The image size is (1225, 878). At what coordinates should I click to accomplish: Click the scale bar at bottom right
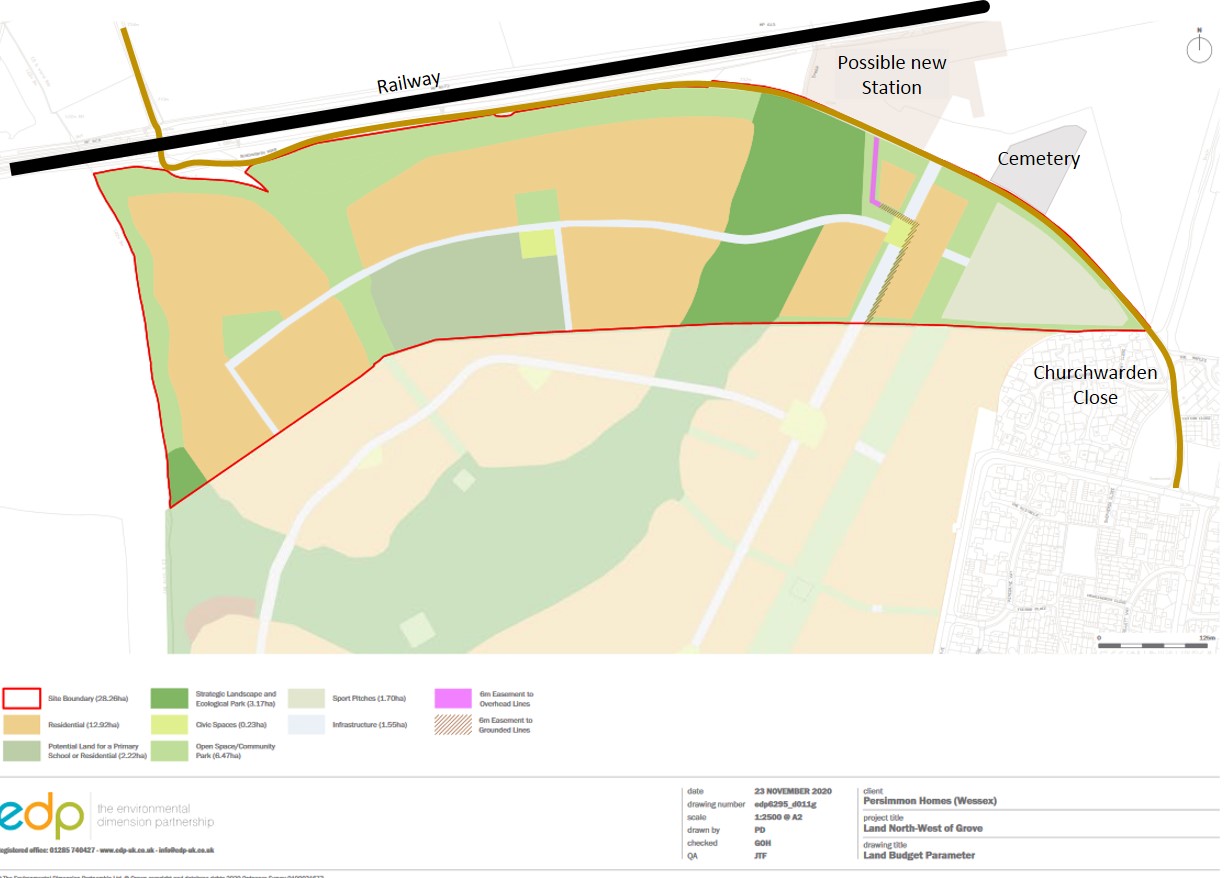pyautogui.click(x=1155, y=647)
